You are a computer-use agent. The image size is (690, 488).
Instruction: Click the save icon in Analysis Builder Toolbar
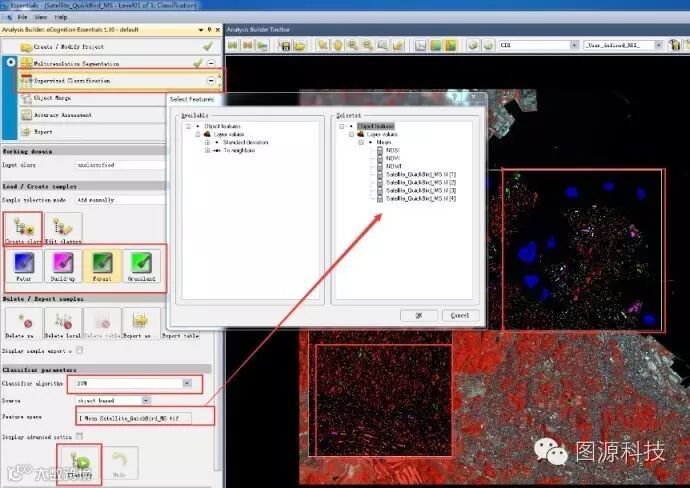(x=285, y=45)
